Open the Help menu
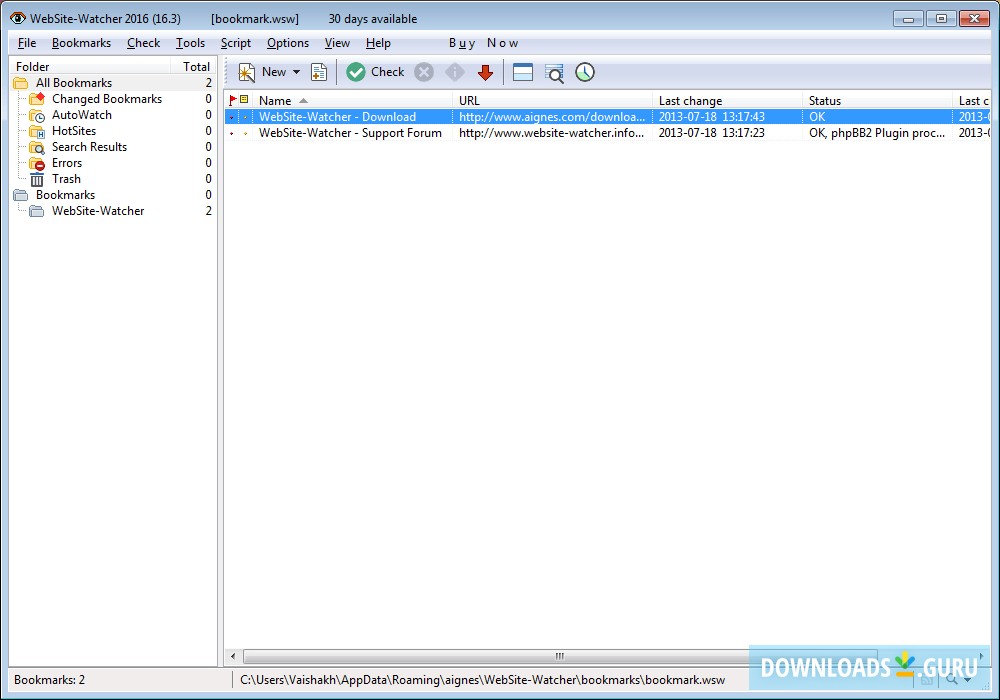1000x700 pixels. [378, 43]
